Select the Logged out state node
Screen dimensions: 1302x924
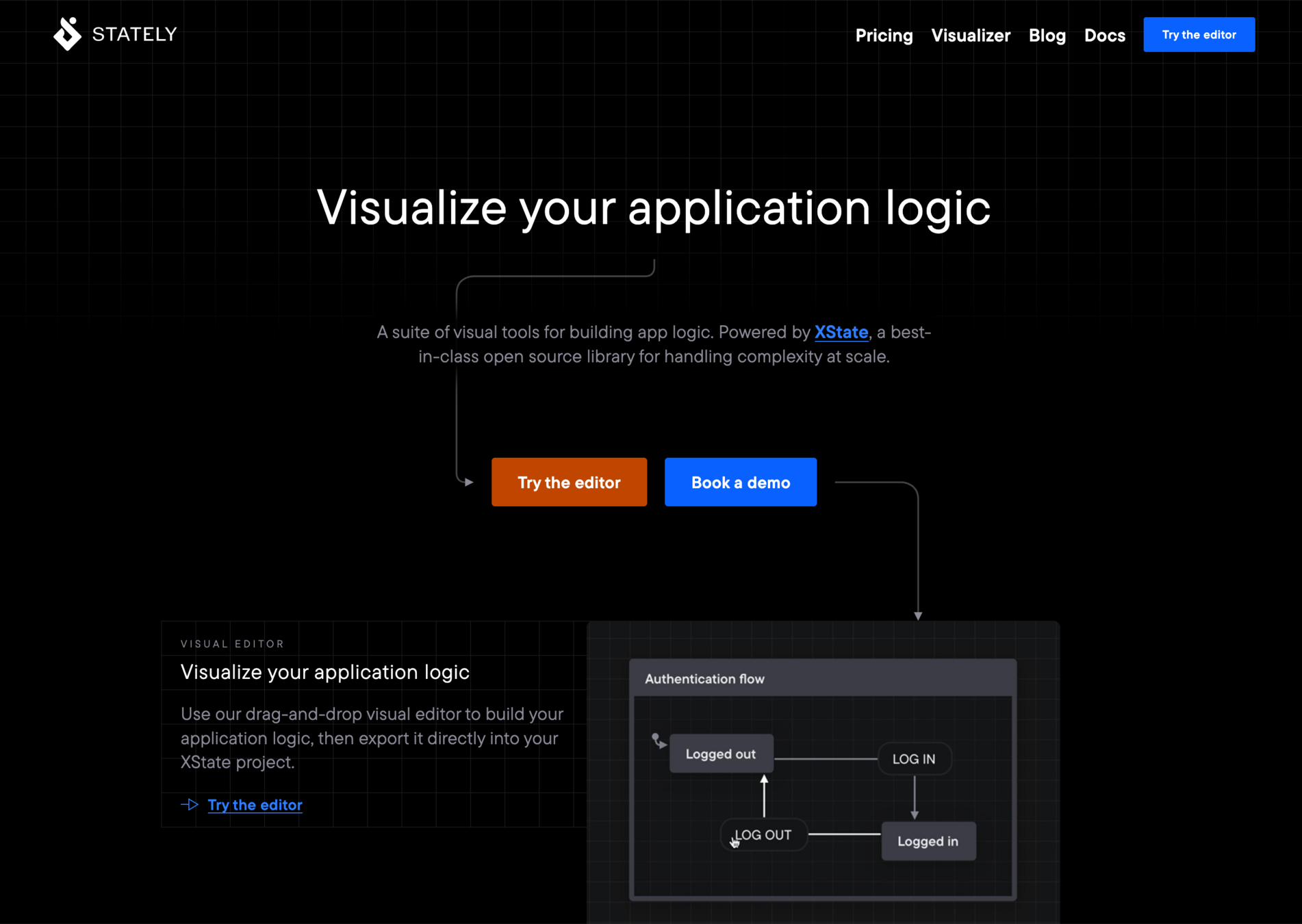tap(722, 754)
